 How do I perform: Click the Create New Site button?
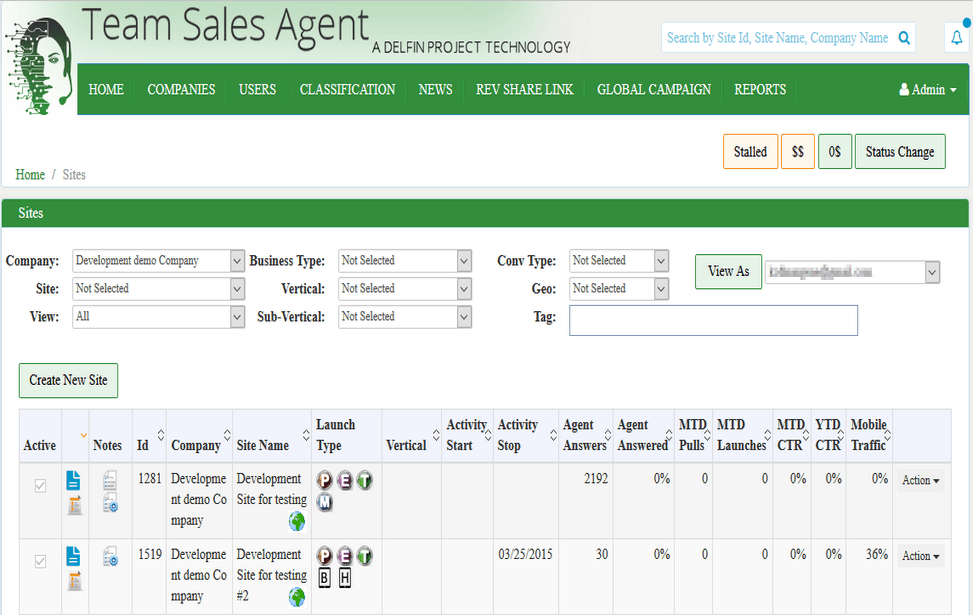[68, 380]
